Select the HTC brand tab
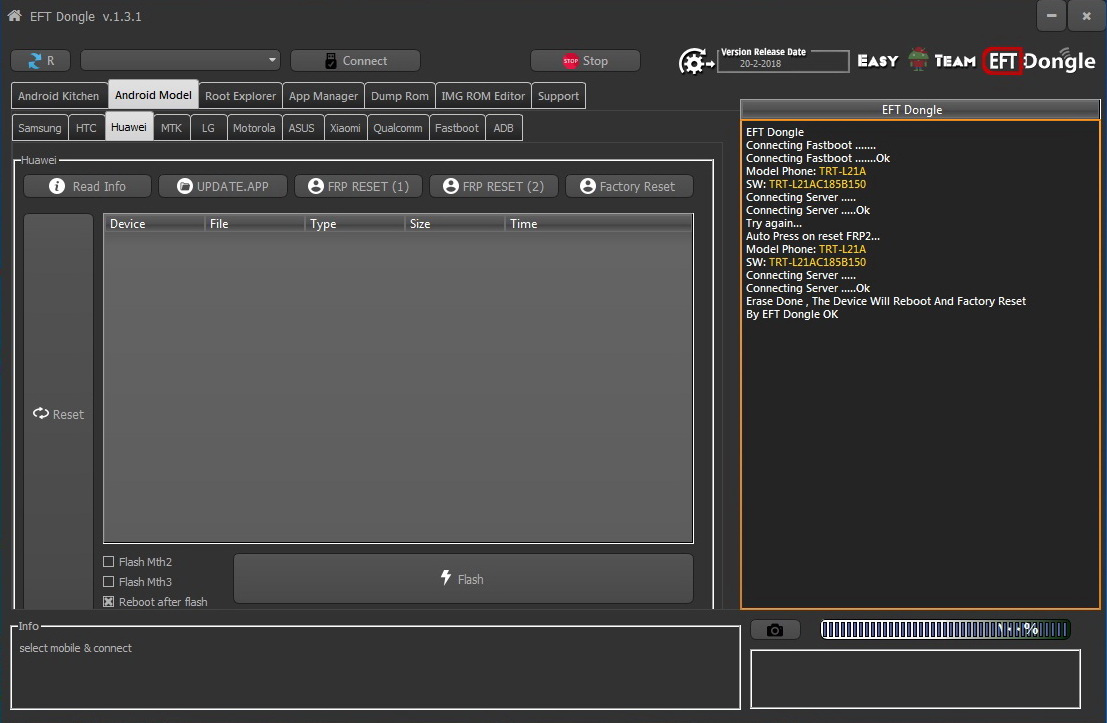1107x723 pixels. pyautogui.click(x=86, y=128)
